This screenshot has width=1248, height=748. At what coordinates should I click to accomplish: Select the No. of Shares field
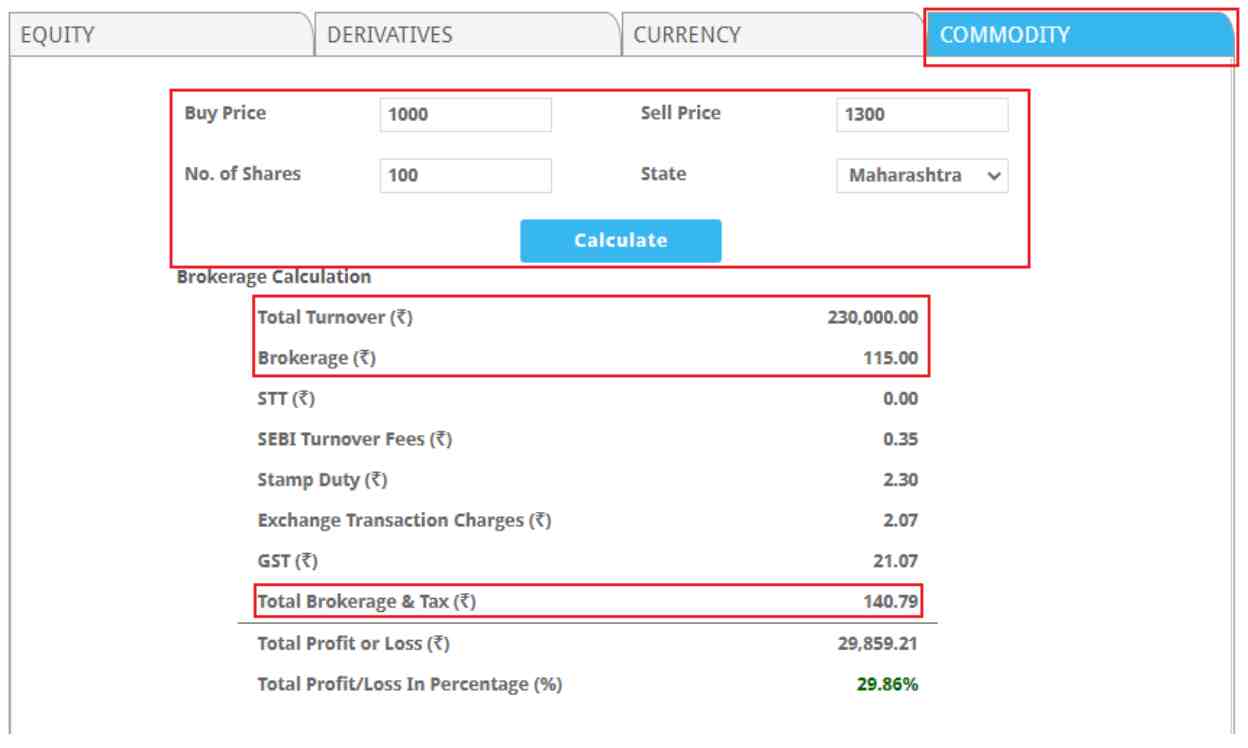[x=465, y=176]
